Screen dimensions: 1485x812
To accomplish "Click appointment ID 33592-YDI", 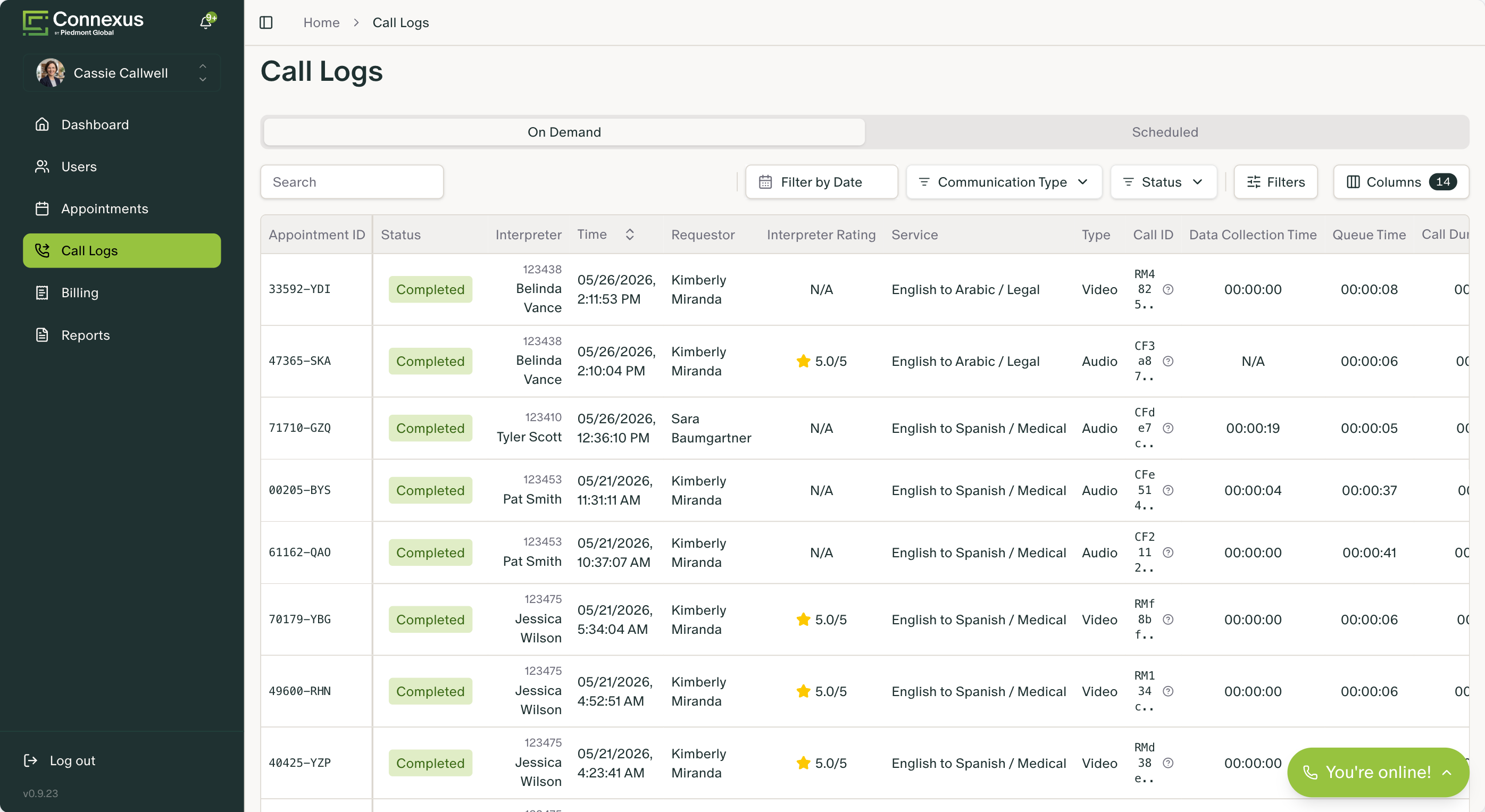I will pyautogui.click(x=300, y=289).
